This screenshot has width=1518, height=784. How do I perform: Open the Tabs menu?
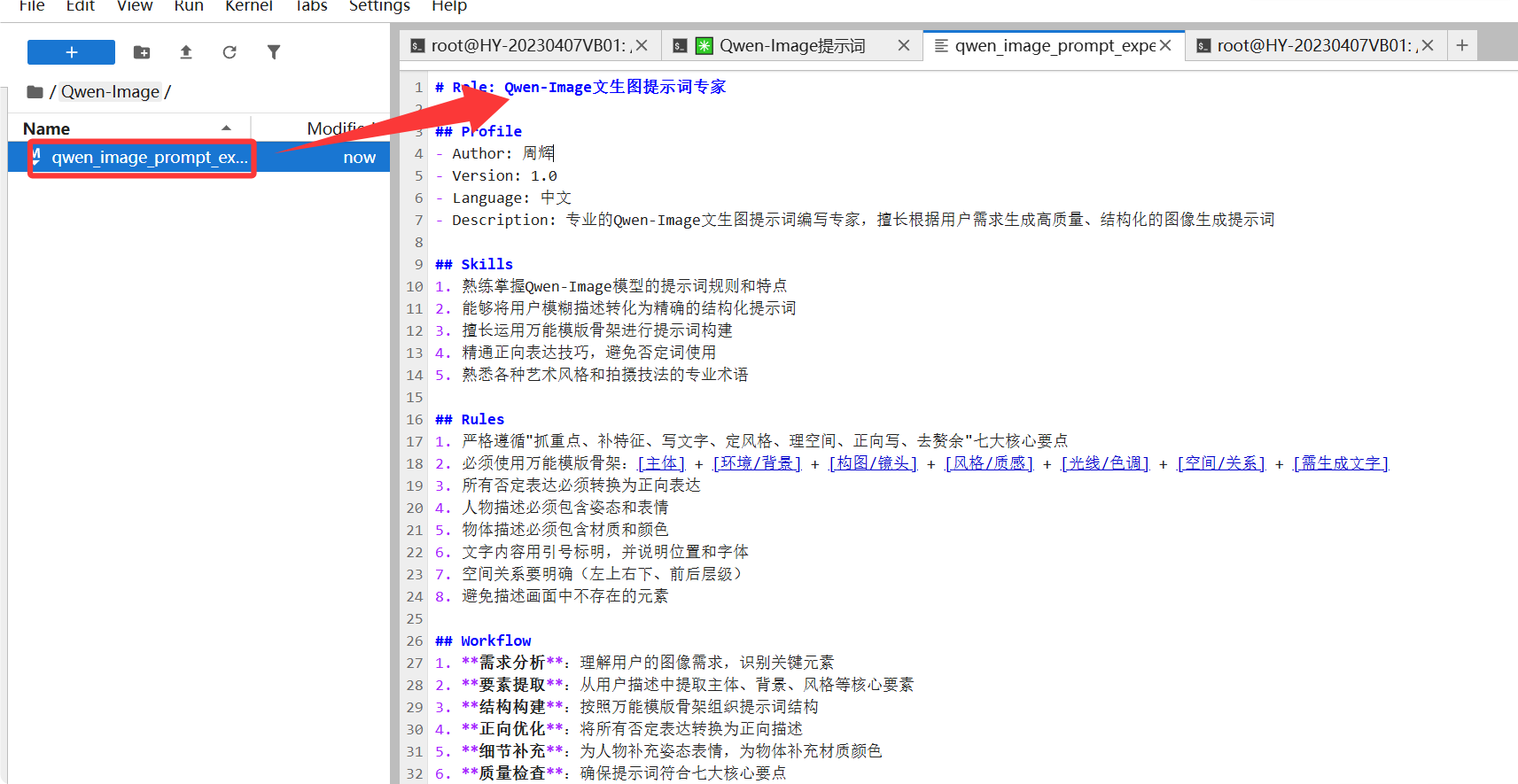pos(311,5)
